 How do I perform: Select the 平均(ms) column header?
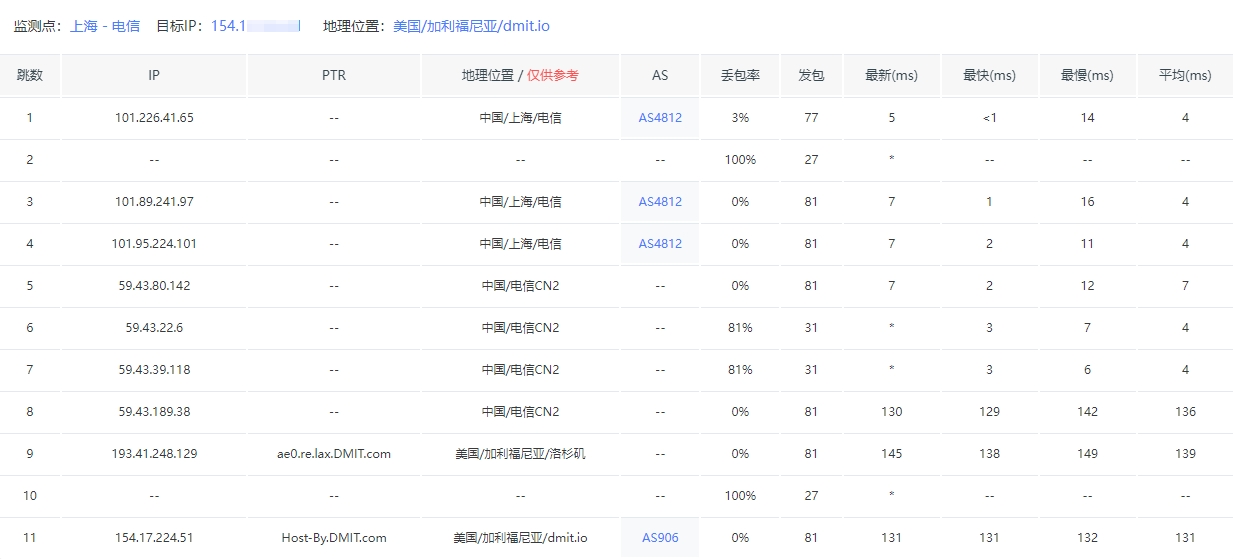(x=1185, y=76)
